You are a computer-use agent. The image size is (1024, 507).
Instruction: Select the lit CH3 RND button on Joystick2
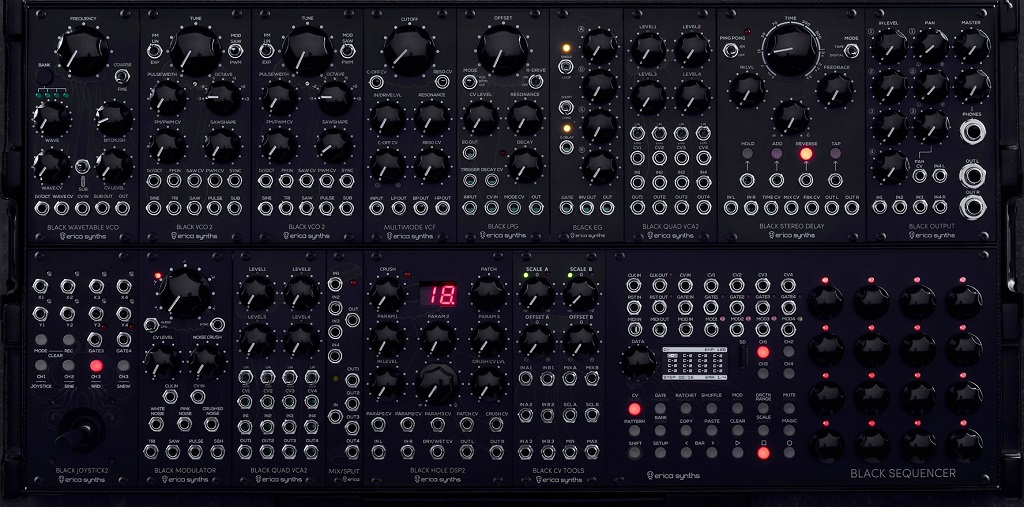(x=96, y=365)
